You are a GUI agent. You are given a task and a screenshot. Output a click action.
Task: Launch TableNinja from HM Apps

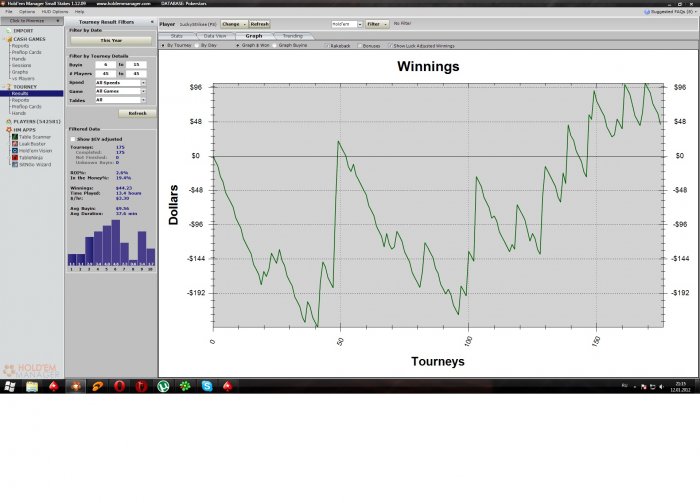tap(15, 158)
